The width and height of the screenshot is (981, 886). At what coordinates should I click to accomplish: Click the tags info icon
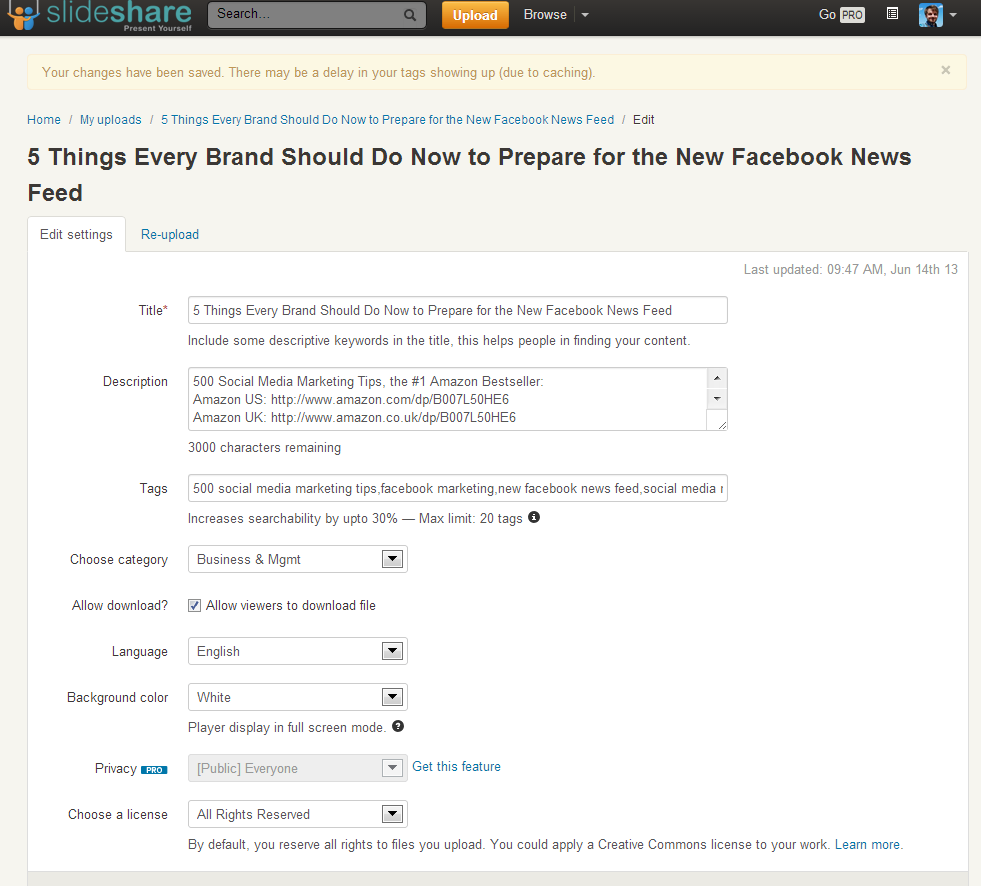coord(534,517)
